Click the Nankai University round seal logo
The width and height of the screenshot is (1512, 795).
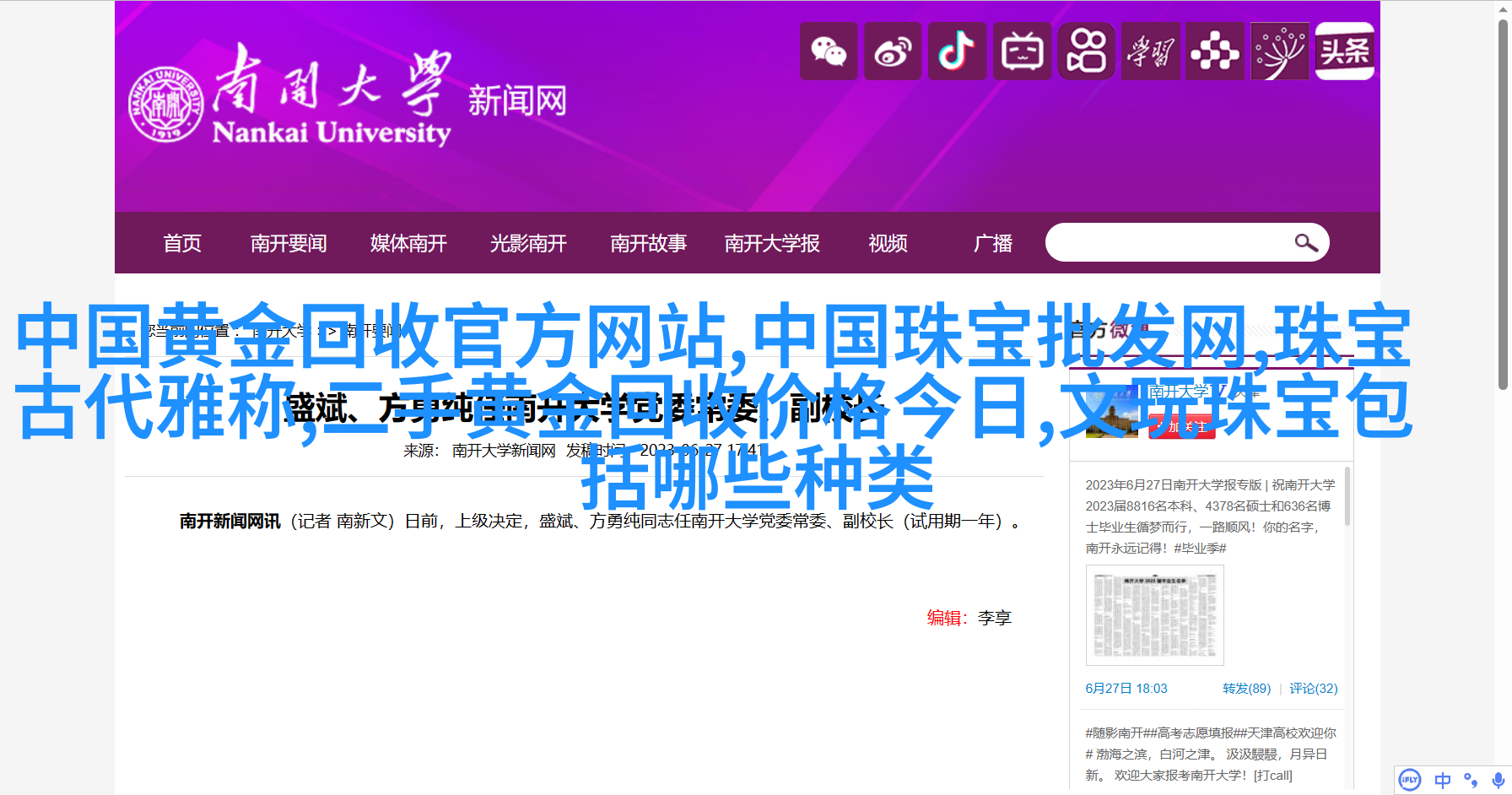[165, 104]
